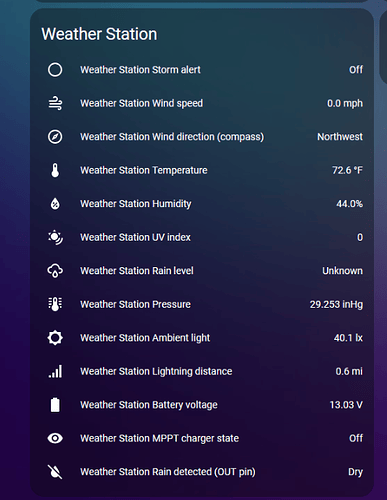Screen dimensions: 387x500
Task: Click the MPPT charger state eye icon
Action: click(x=55, y=438)
